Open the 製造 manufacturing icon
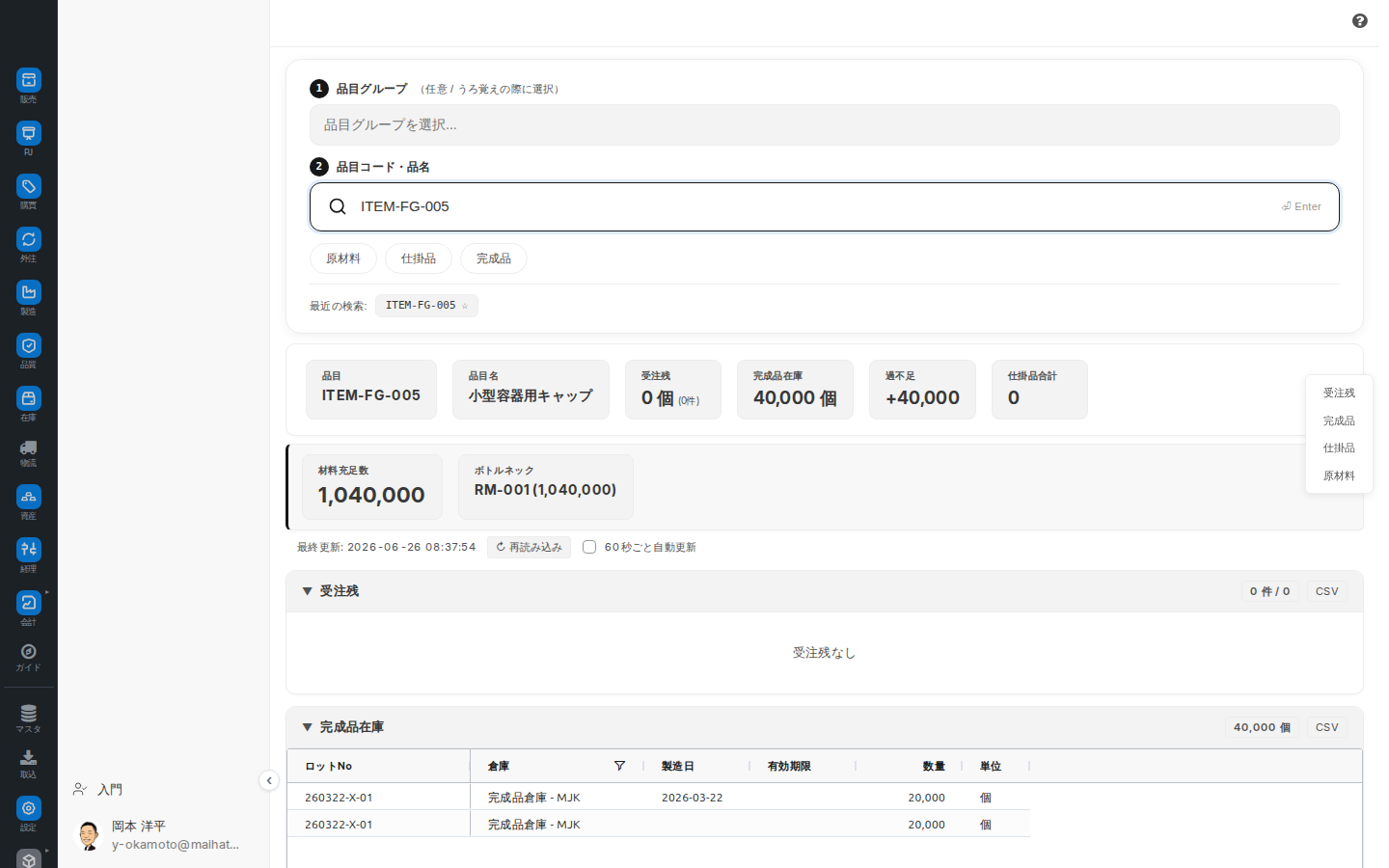The width and height of the screenshot is (1389, 868). coord(29,292)
